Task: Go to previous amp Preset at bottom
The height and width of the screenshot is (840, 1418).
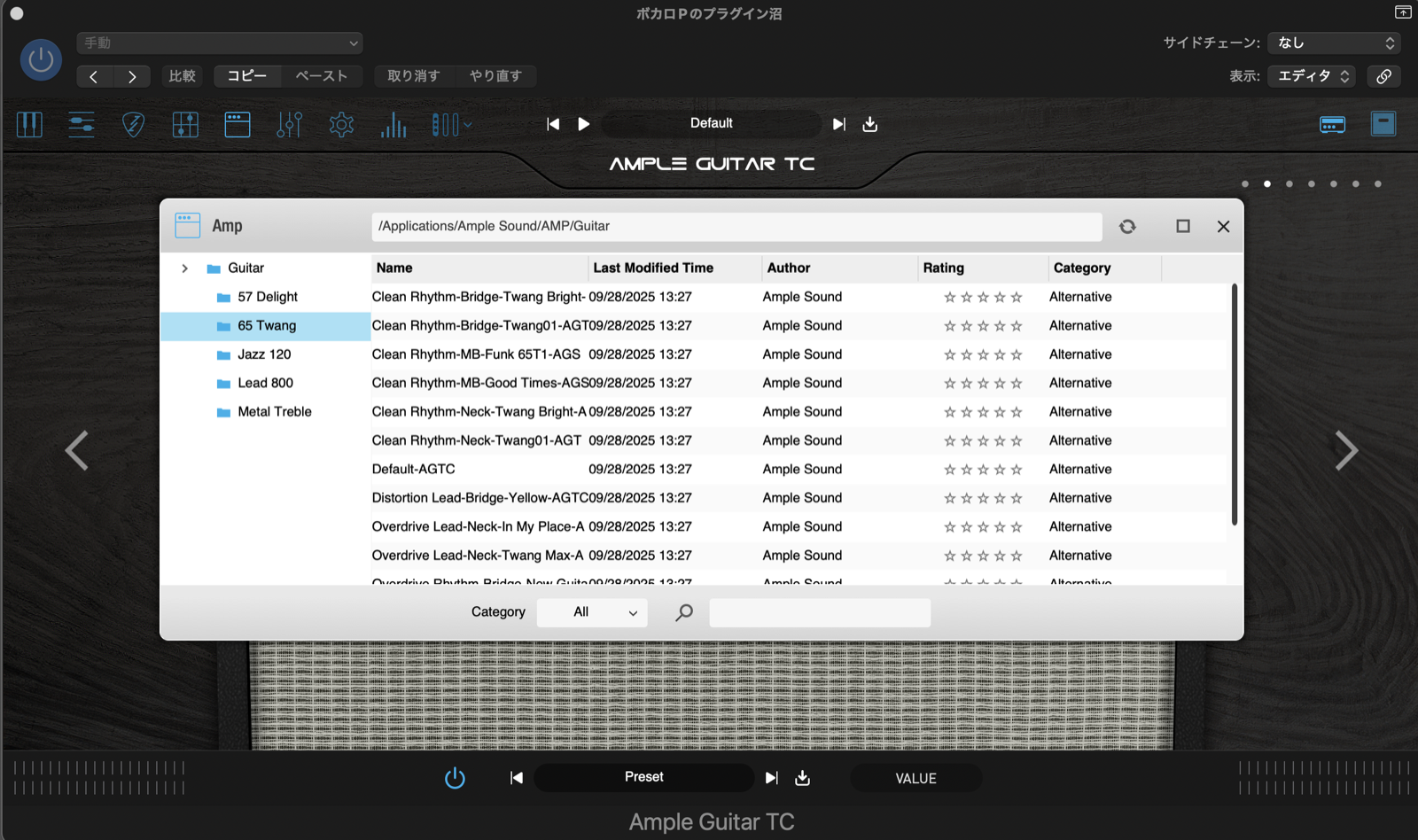Action: click(517, 778)
